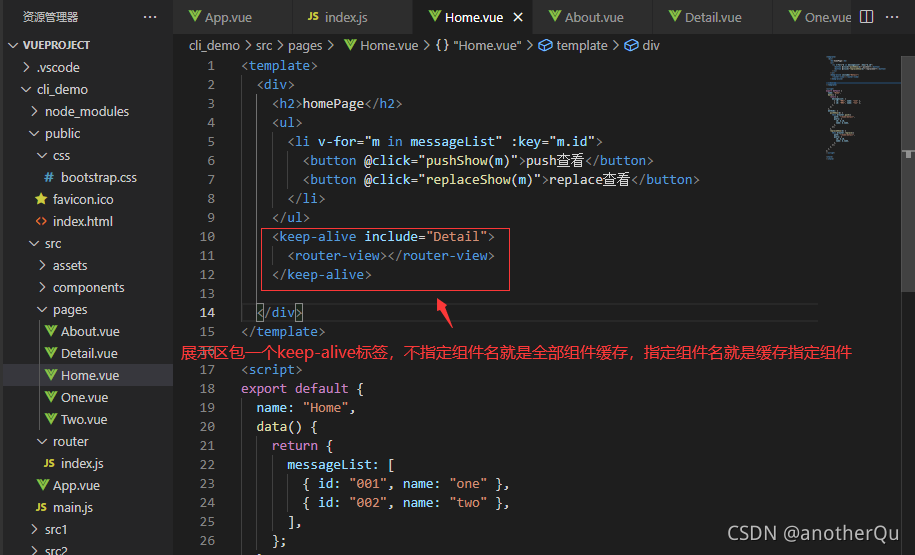This screenshot has height=555, width=915.
Task: Click line number 14 in gutter
Action: click(x=207, y=313)
